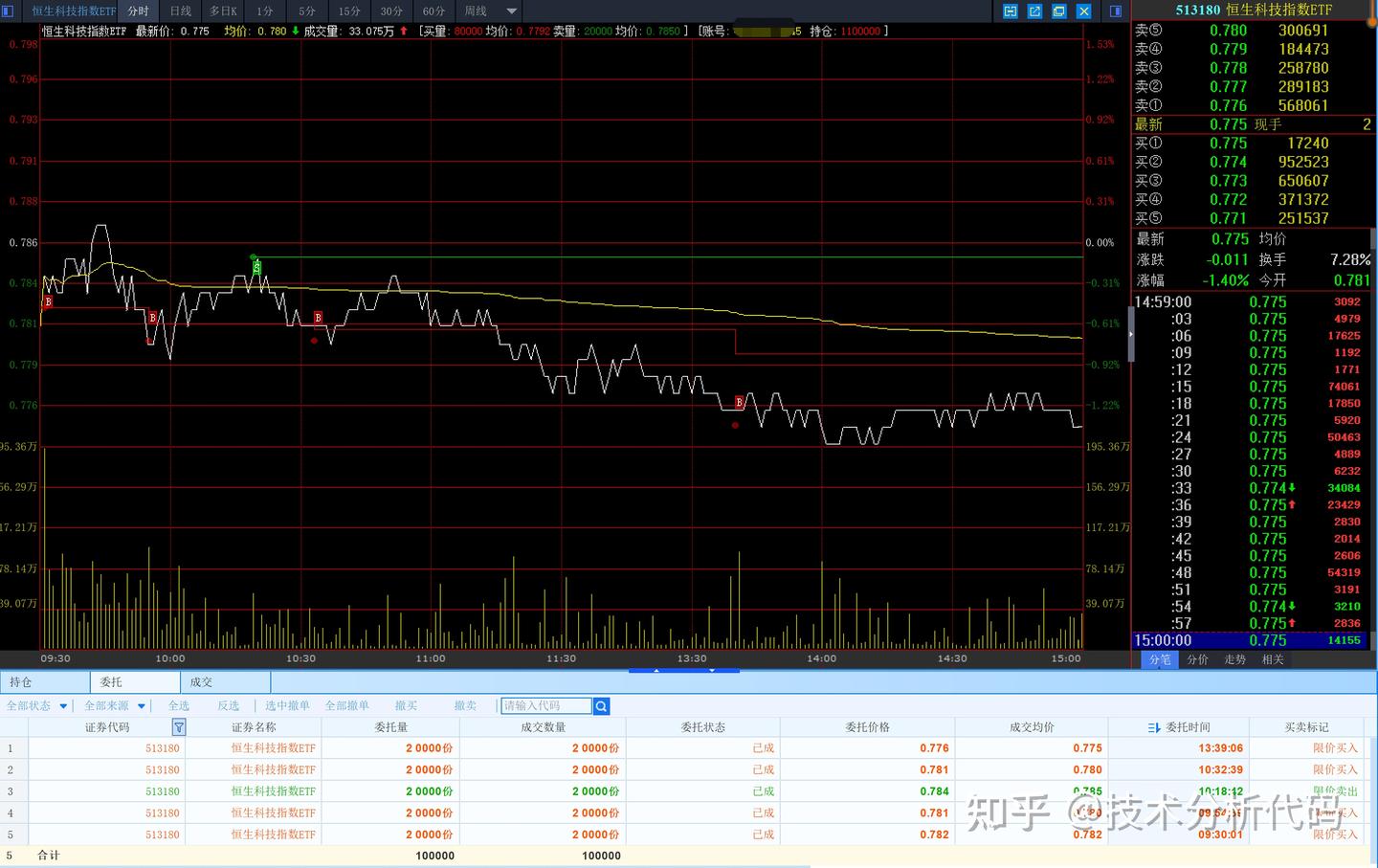The width and height of the screenshot is (1378, 868).
Task: Select order row with 委托时间 13:39:06
Action: (x=681, y=748)
